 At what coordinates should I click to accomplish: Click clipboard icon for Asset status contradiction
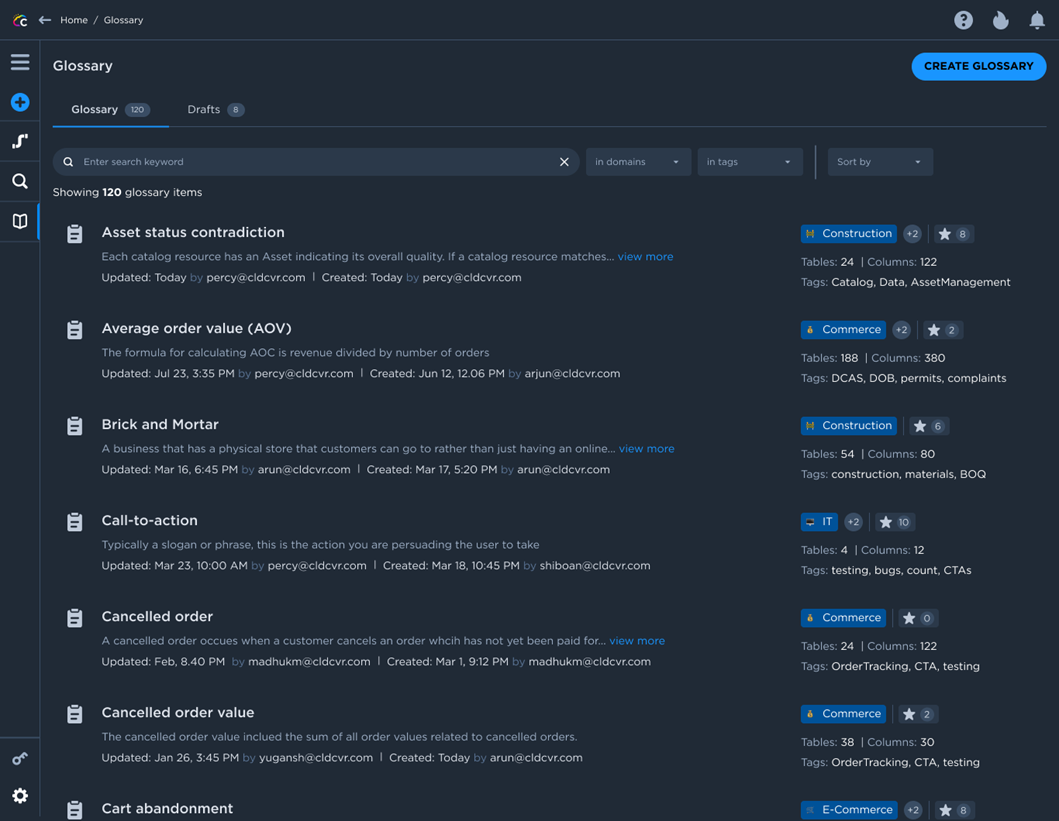click(x=74, y=234)
